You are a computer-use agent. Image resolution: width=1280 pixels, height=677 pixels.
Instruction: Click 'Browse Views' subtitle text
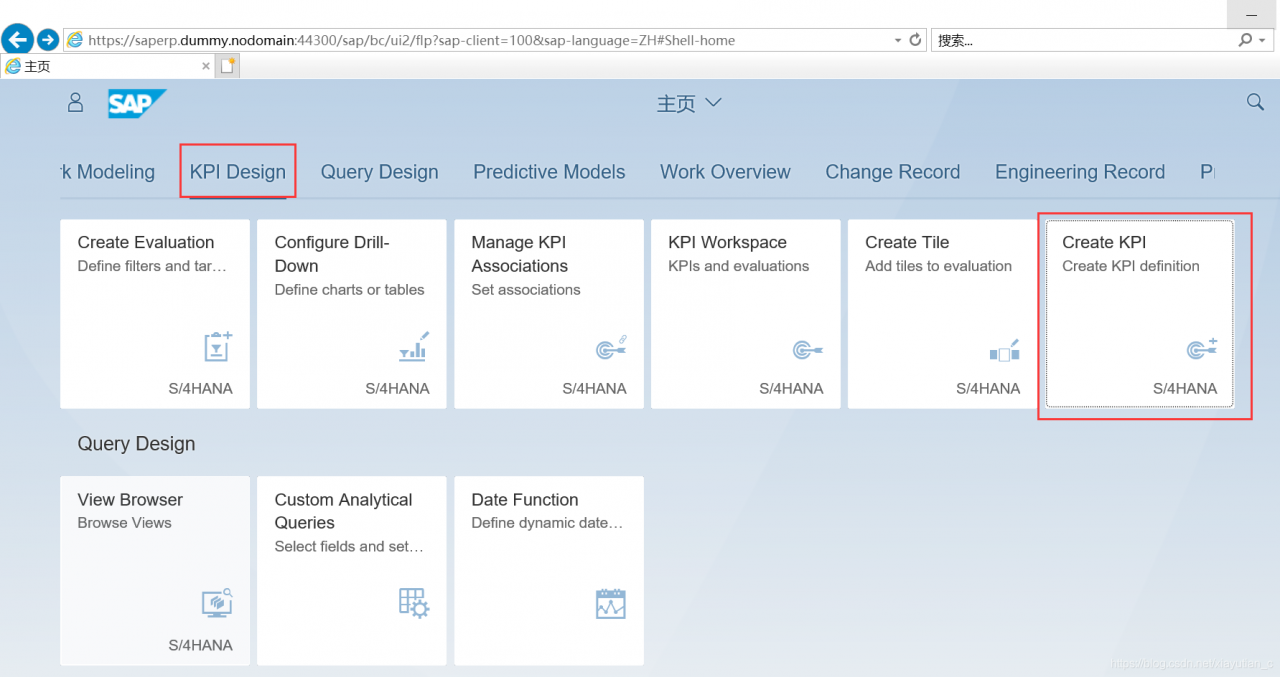click(125, 523)
